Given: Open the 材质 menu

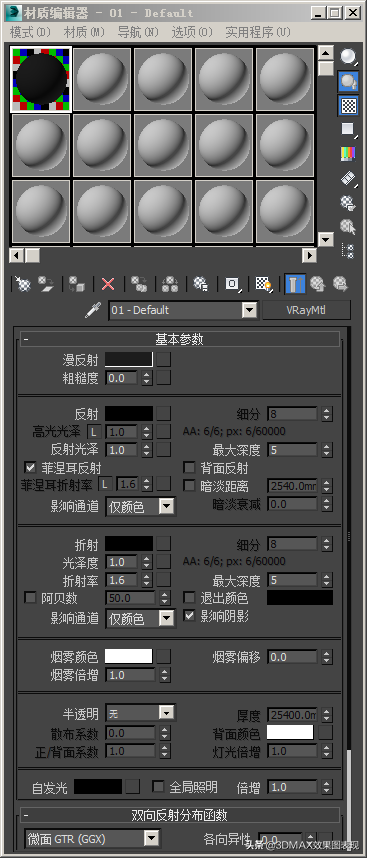Looking at the screenshot, I should coord(84,32).
